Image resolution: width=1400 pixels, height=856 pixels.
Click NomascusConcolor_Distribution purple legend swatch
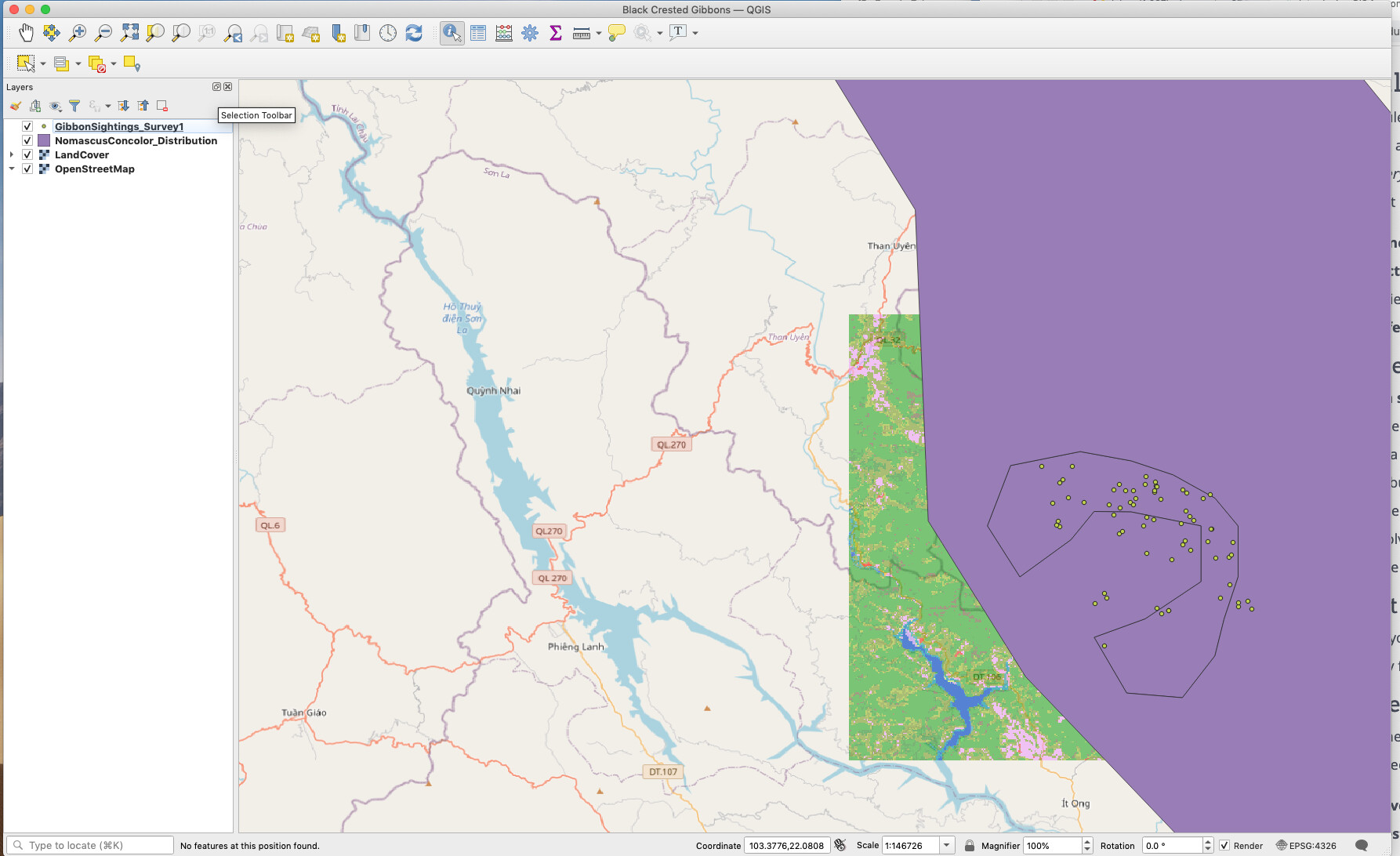[44, 140]
